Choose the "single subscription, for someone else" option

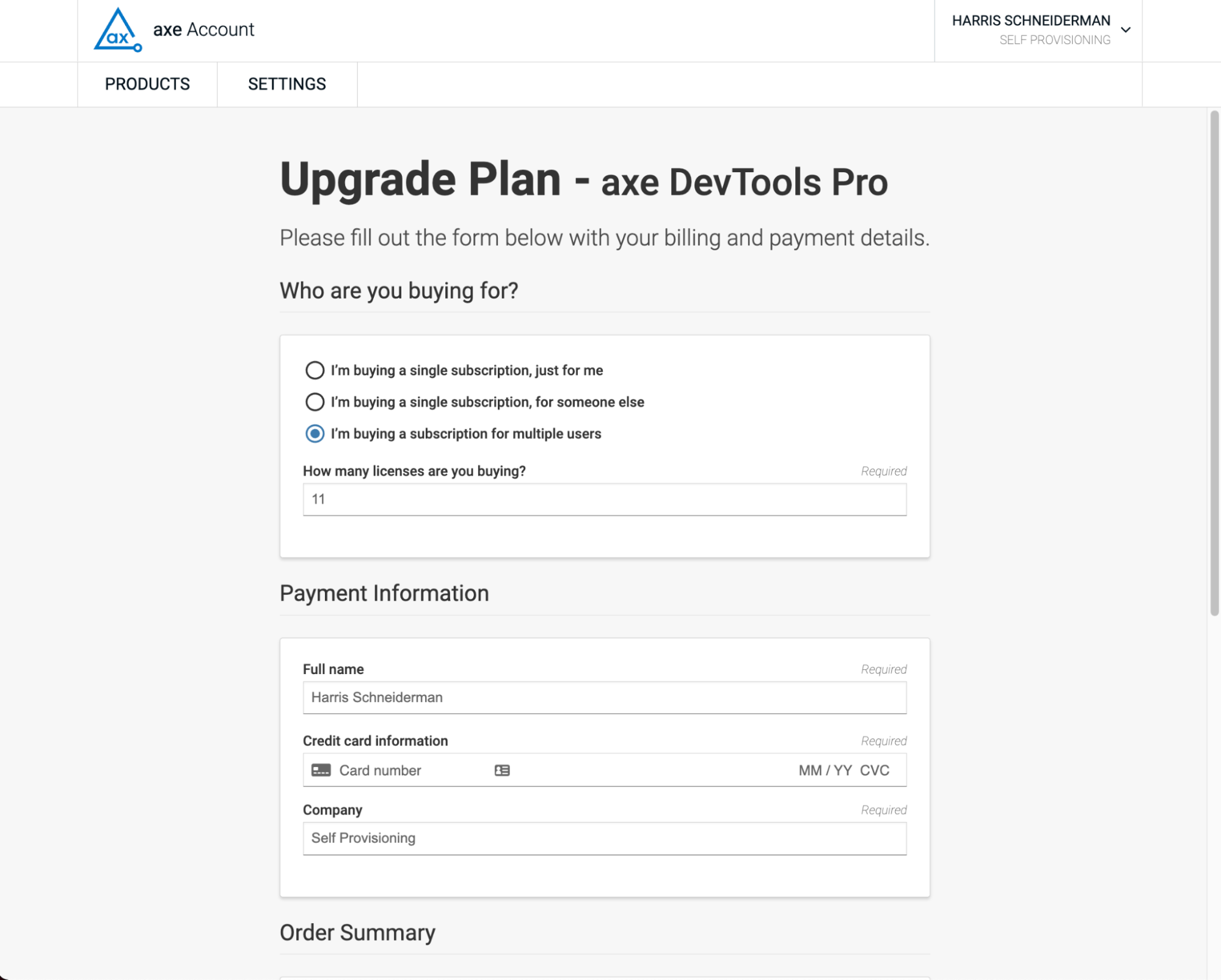pos(315,402)
